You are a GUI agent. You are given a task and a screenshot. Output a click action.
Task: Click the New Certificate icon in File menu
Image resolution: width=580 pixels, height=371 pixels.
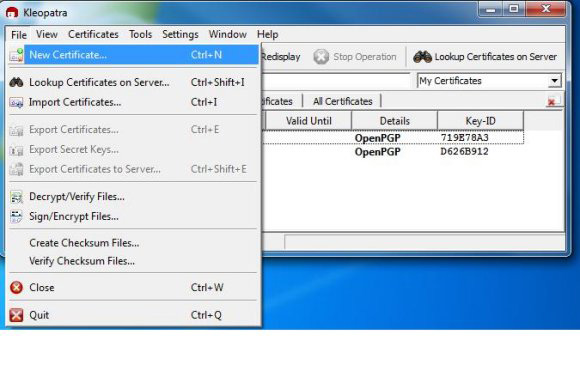pyautogui.click(x=16, y=55)
